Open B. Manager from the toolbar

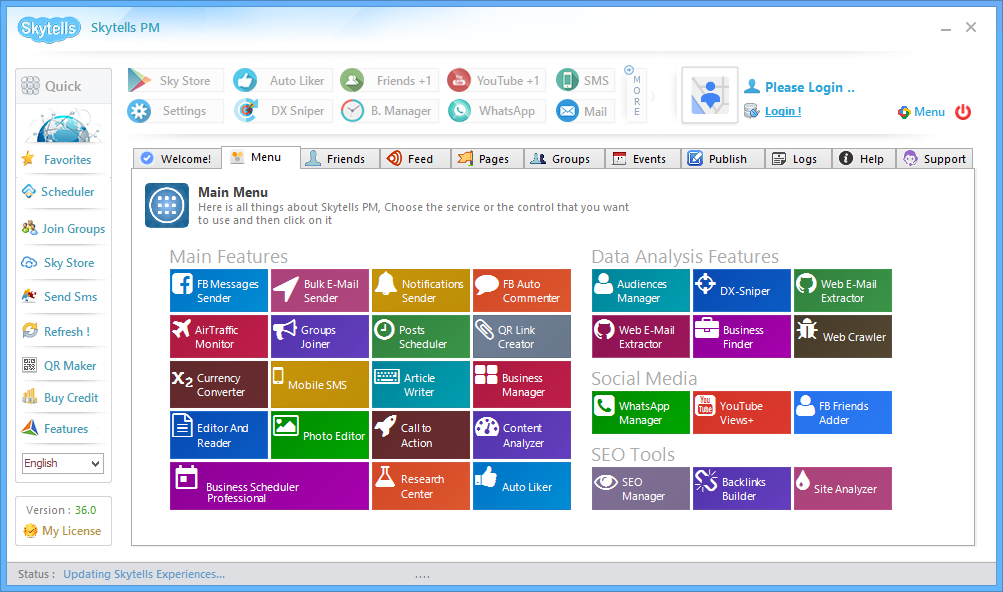coord(390,111)
